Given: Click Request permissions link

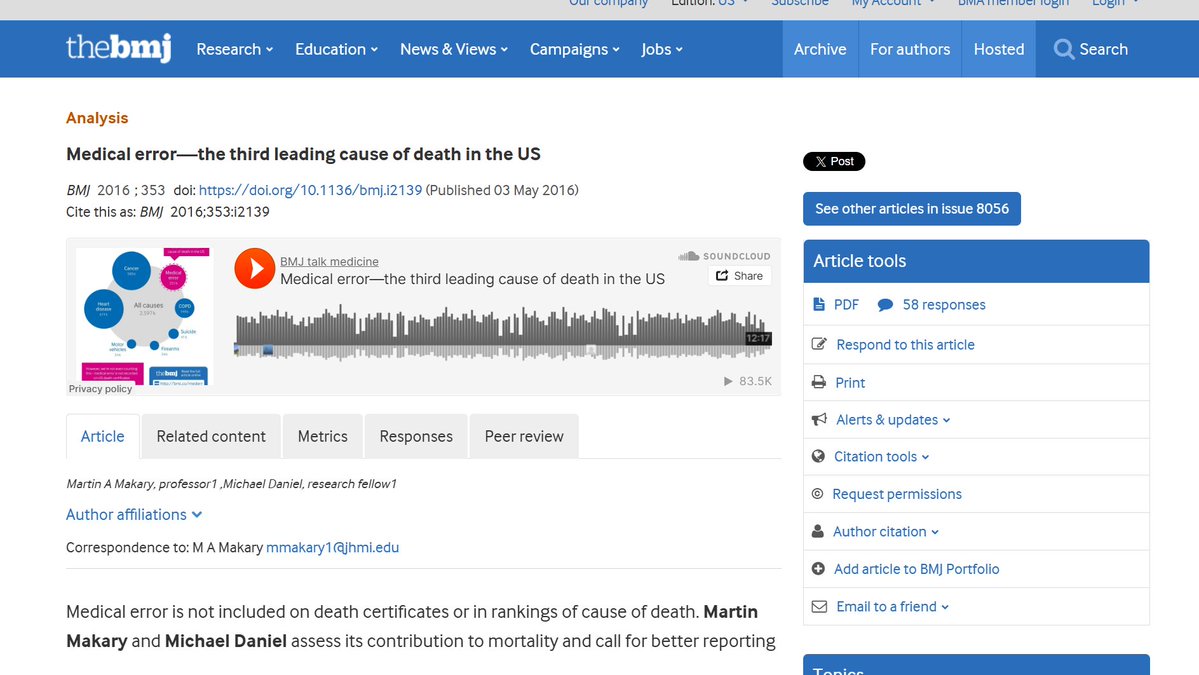Looking at the screenshot, I should [x=897, y=494].
